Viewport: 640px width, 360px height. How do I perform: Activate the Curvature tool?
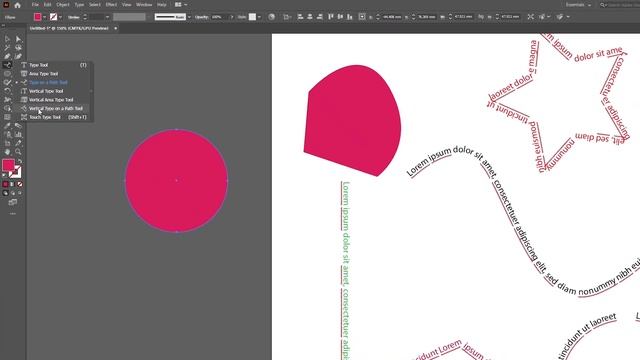[18, 56]
